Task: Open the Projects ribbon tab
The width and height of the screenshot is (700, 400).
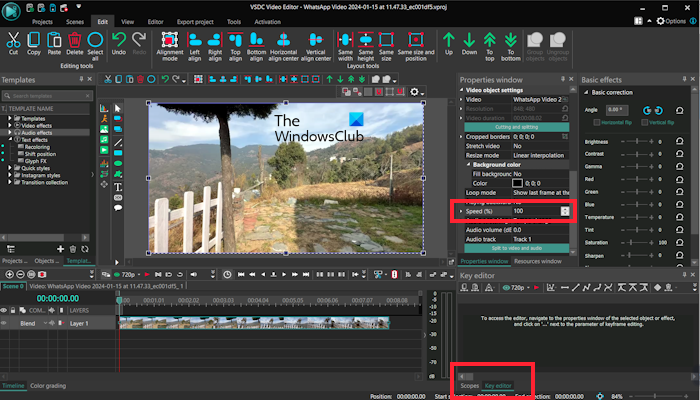Action: tap(42, 21)
